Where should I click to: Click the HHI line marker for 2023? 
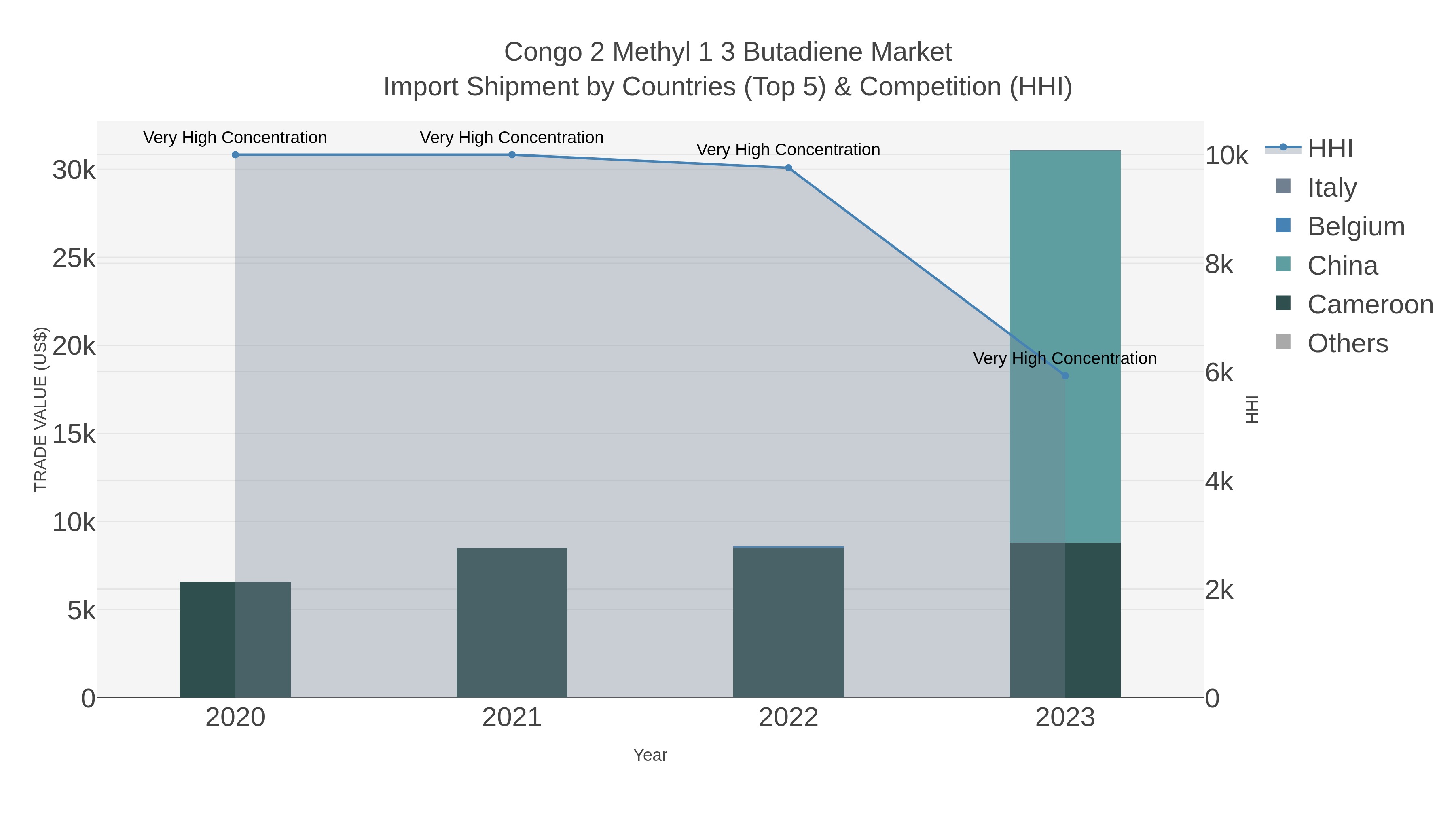tap(1065, 375)
